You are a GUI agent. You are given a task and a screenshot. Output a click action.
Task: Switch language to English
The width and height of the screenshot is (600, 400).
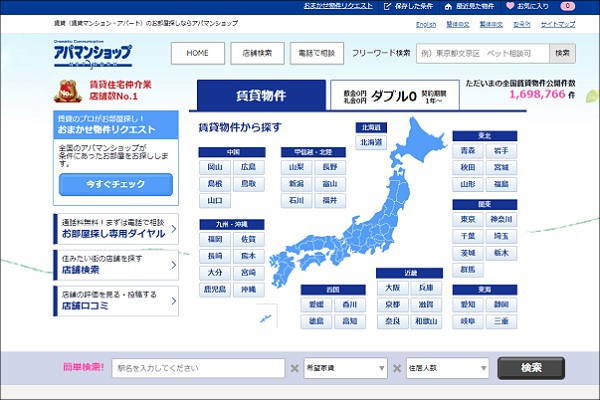point(426,24)
